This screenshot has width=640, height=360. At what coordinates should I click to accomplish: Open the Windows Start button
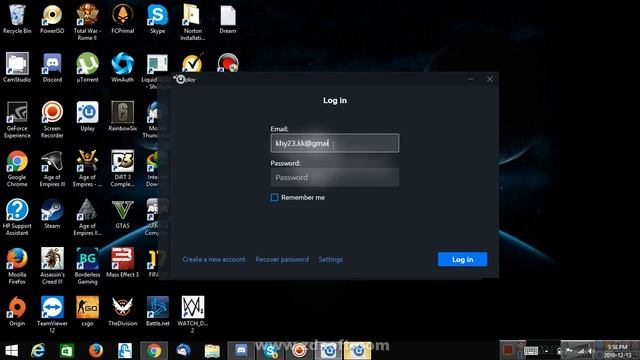coord(11,351)
